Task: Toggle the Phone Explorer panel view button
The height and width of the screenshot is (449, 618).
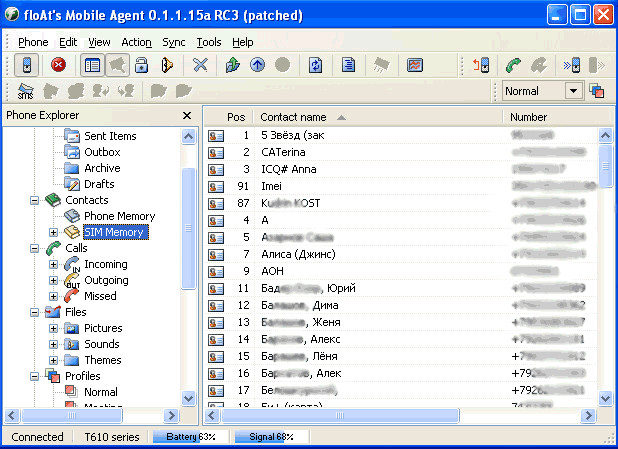Action: tap(91, 65)
